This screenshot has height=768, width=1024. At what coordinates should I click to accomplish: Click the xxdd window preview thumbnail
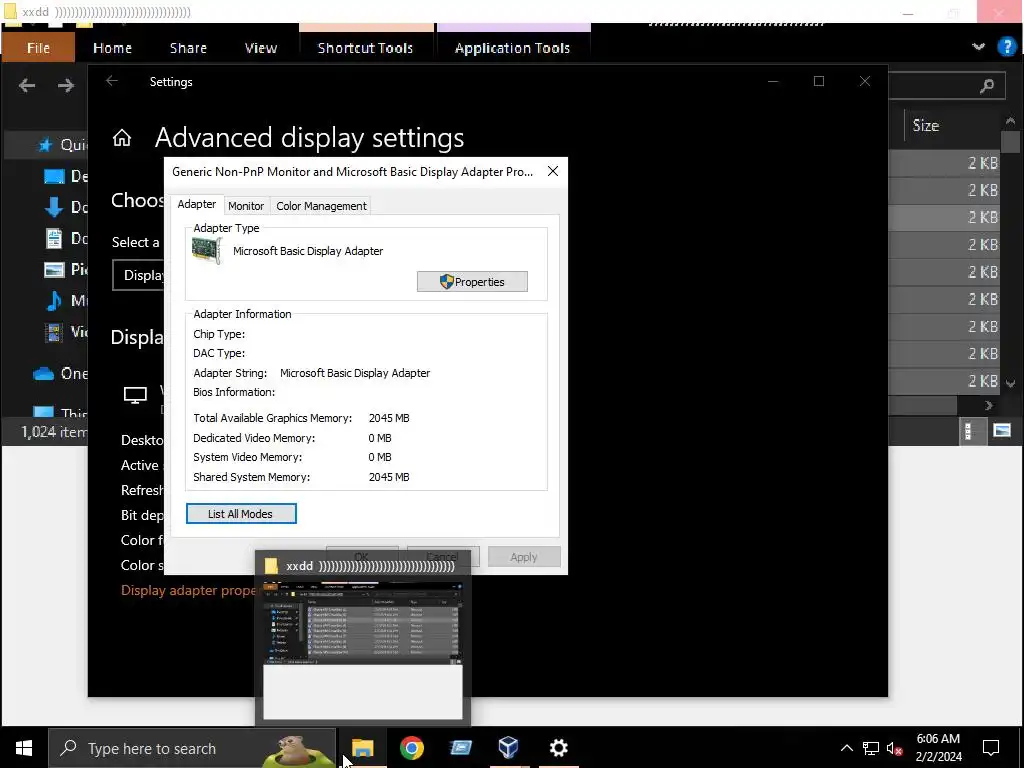362,650
